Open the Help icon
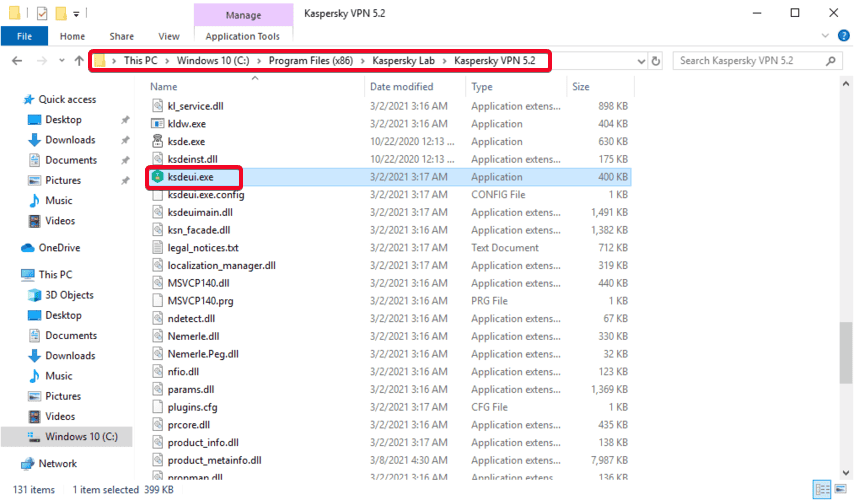Image resolution: width=854 pixels, height=500 pixels. point(843,36)
